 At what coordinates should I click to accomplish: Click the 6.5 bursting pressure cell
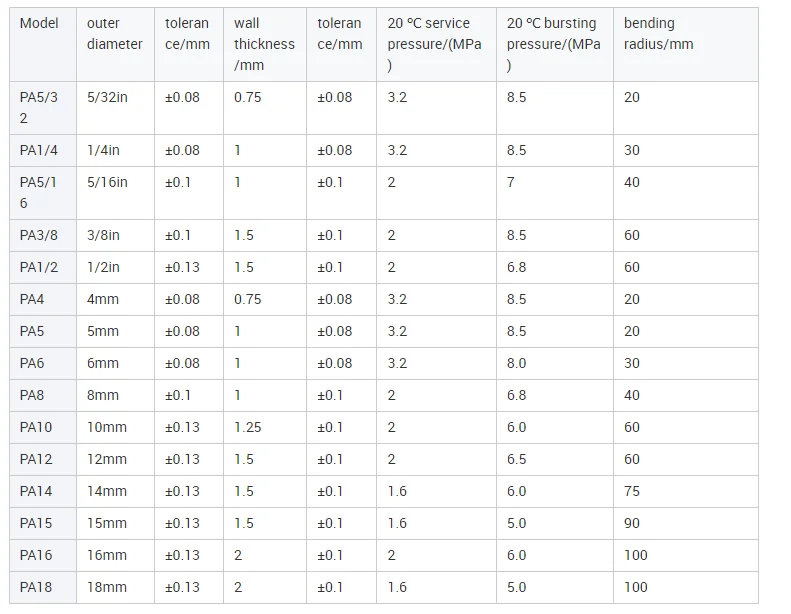[x=516, y=459]
